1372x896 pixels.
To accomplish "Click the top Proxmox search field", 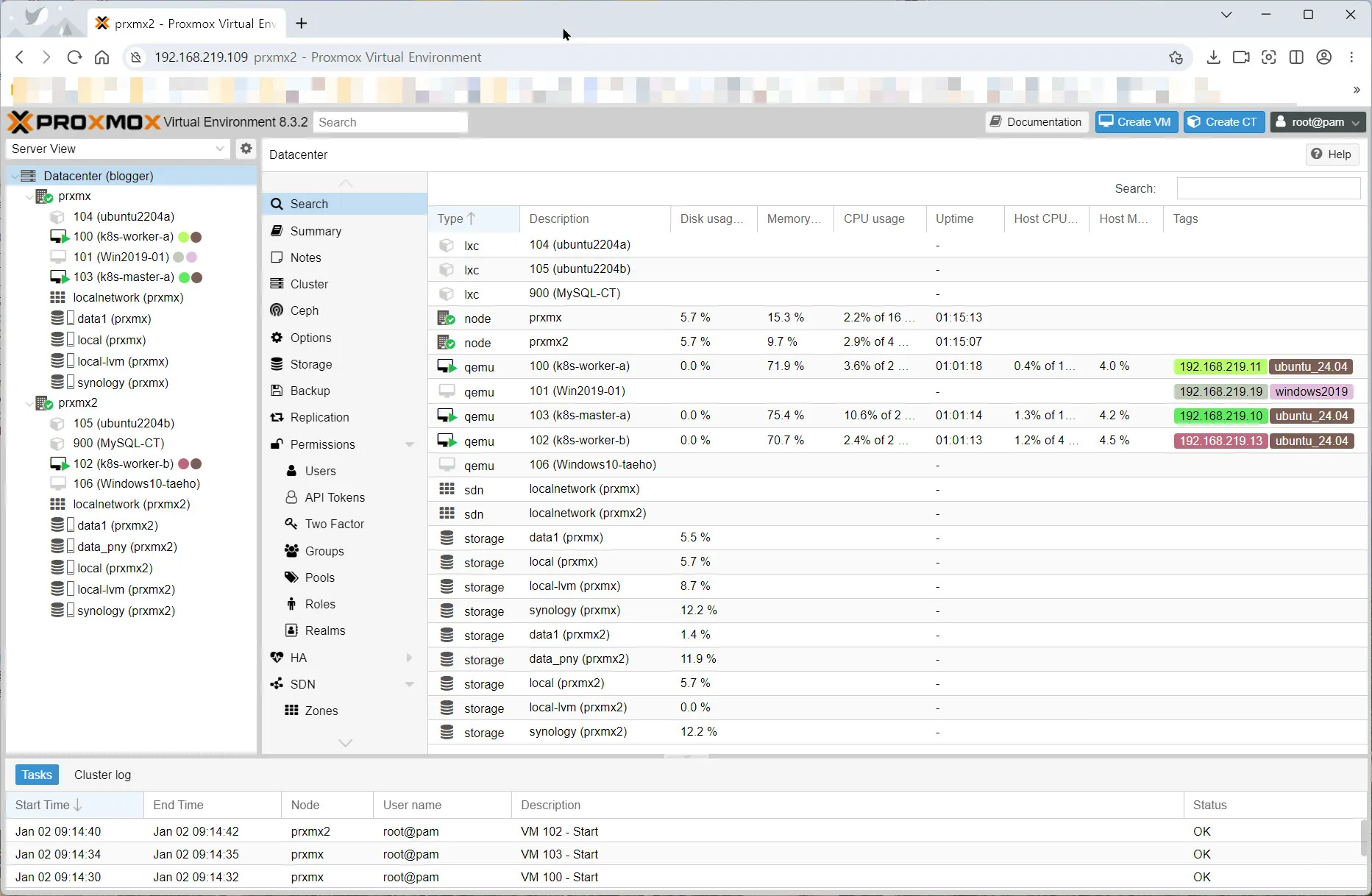I will [x=390, y=122].
